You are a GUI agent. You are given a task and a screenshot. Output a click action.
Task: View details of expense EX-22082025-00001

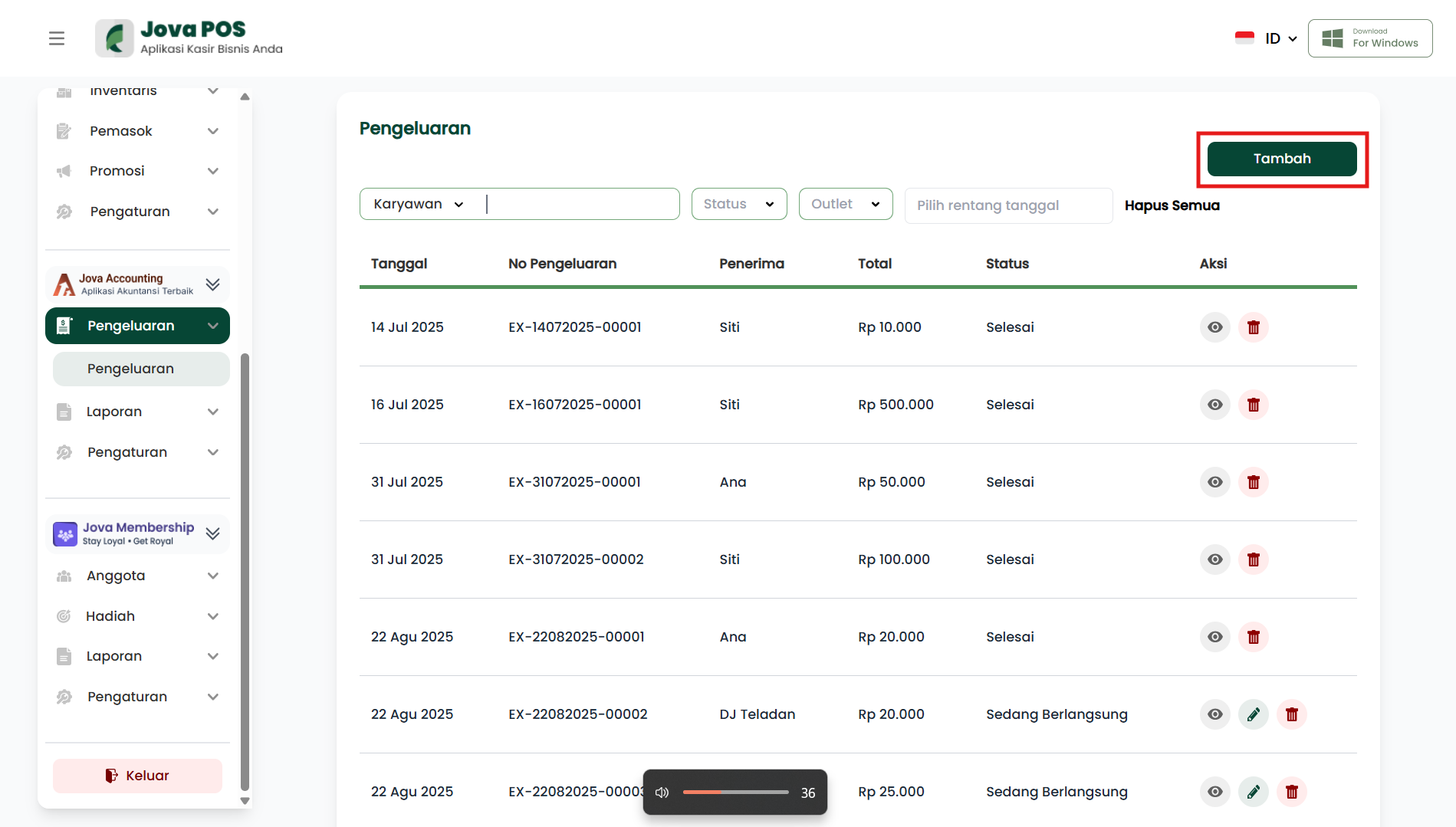point(1214,637)
